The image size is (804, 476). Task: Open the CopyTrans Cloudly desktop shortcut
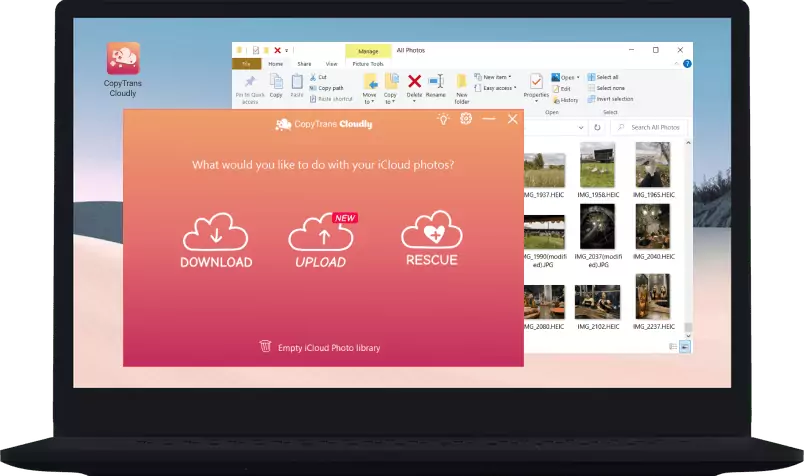click(x=123, y=69)
